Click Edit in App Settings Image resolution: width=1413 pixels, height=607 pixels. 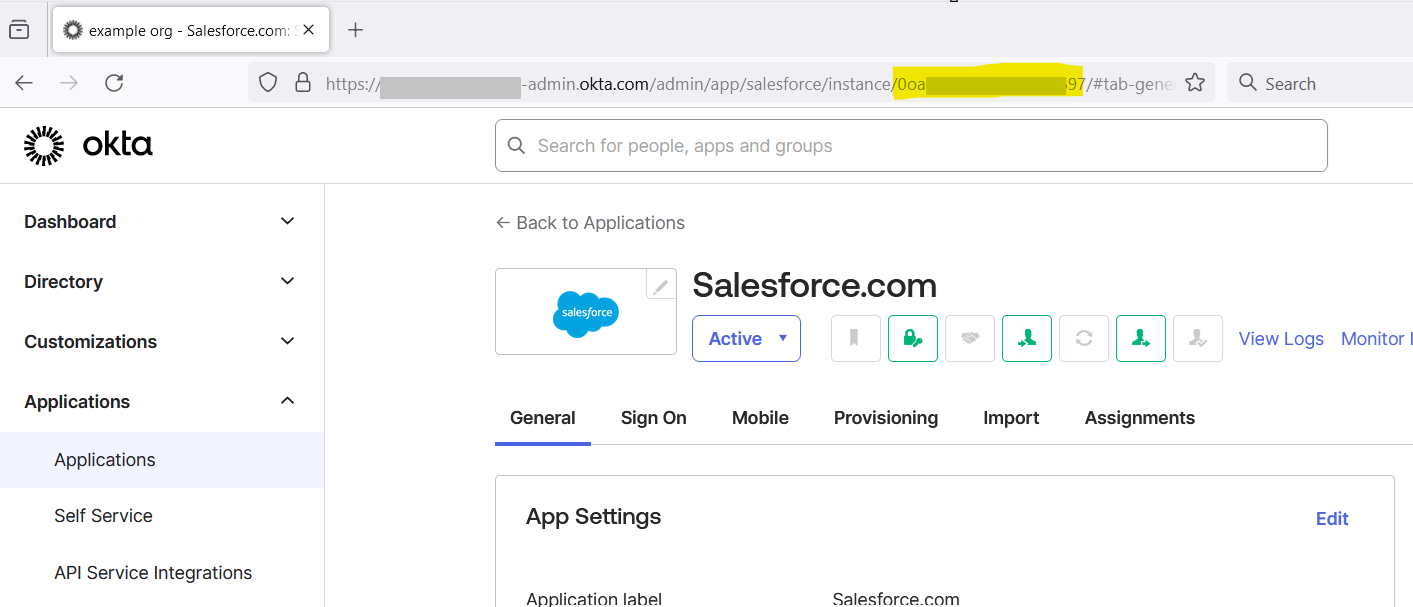click(x=1331, y=518)
